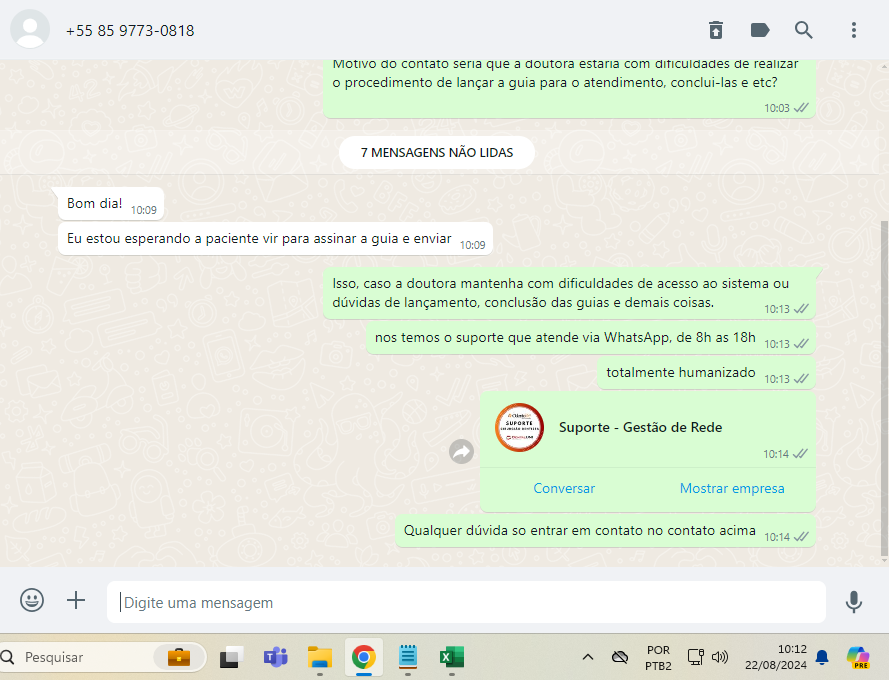This screenshot has width=889, height=680.
Task: Open File Explorer from taskbar
Action: click(320, 657)
